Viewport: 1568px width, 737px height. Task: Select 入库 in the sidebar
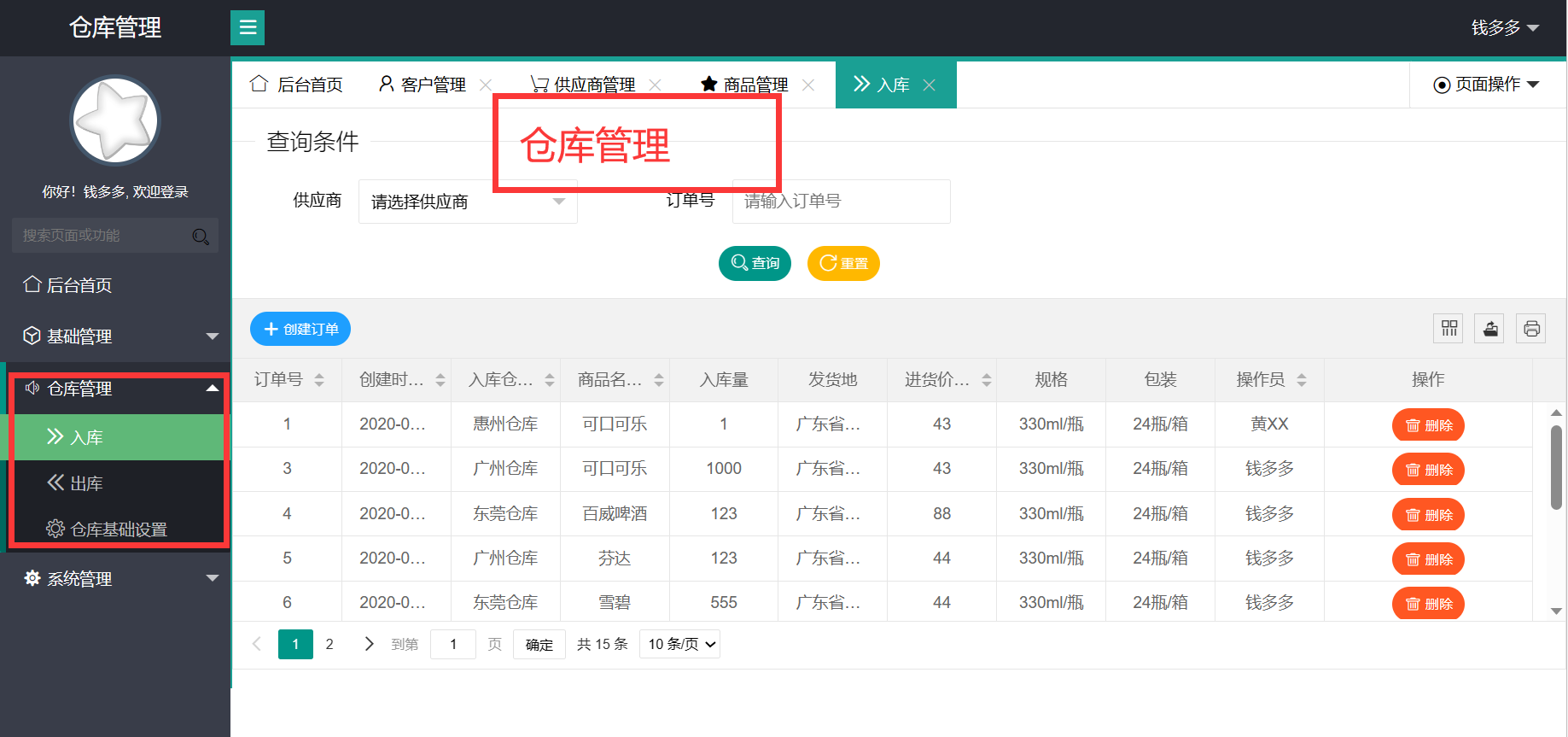pos(115,437)
